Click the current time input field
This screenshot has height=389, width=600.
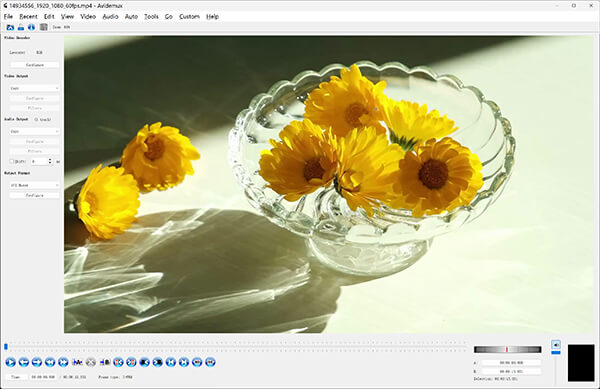click(x=44, y=377)
